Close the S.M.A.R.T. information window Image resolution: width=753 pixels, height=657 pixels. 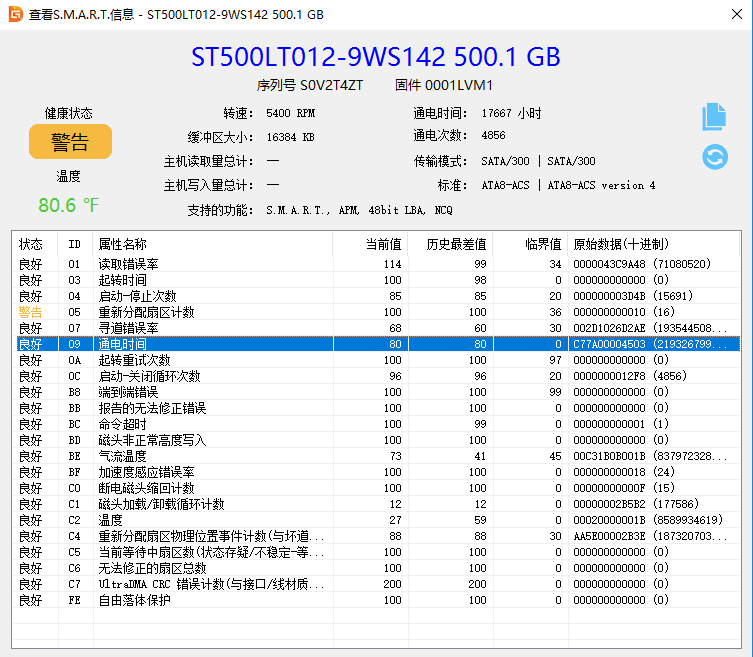(737, 14)
